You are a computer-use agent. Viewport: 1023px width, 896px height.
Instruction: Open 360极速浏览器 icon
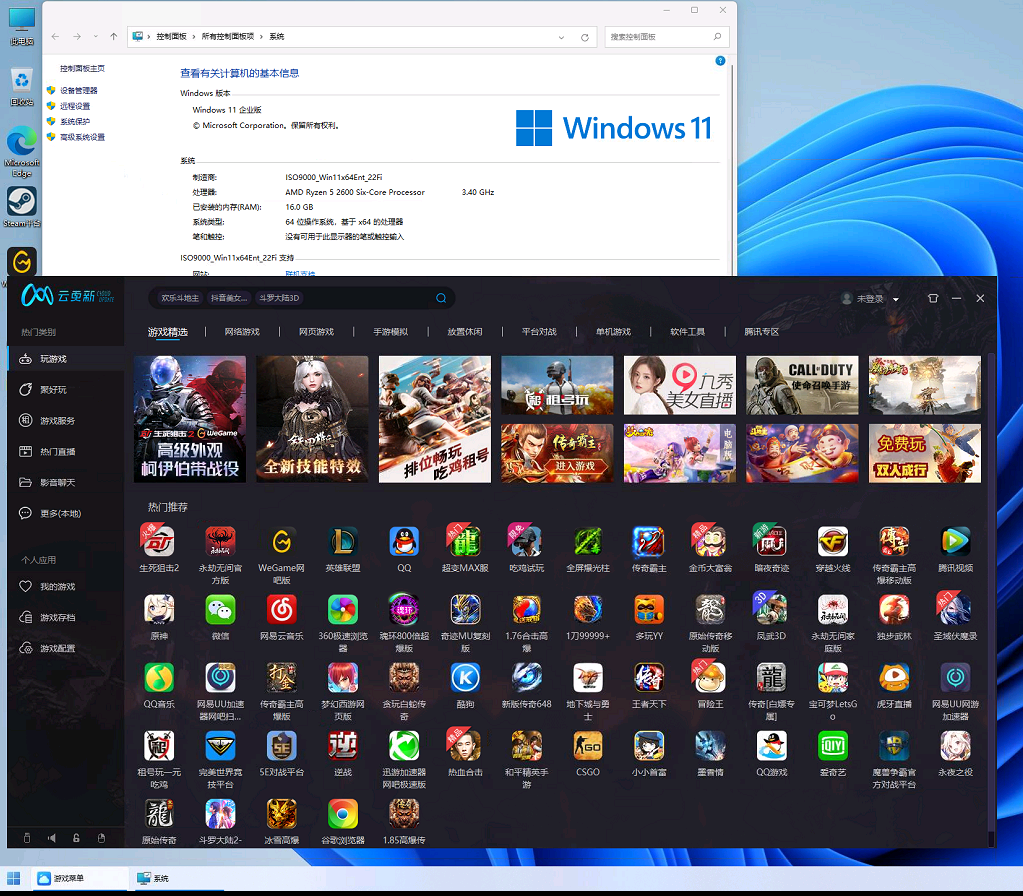coord(343,610)
